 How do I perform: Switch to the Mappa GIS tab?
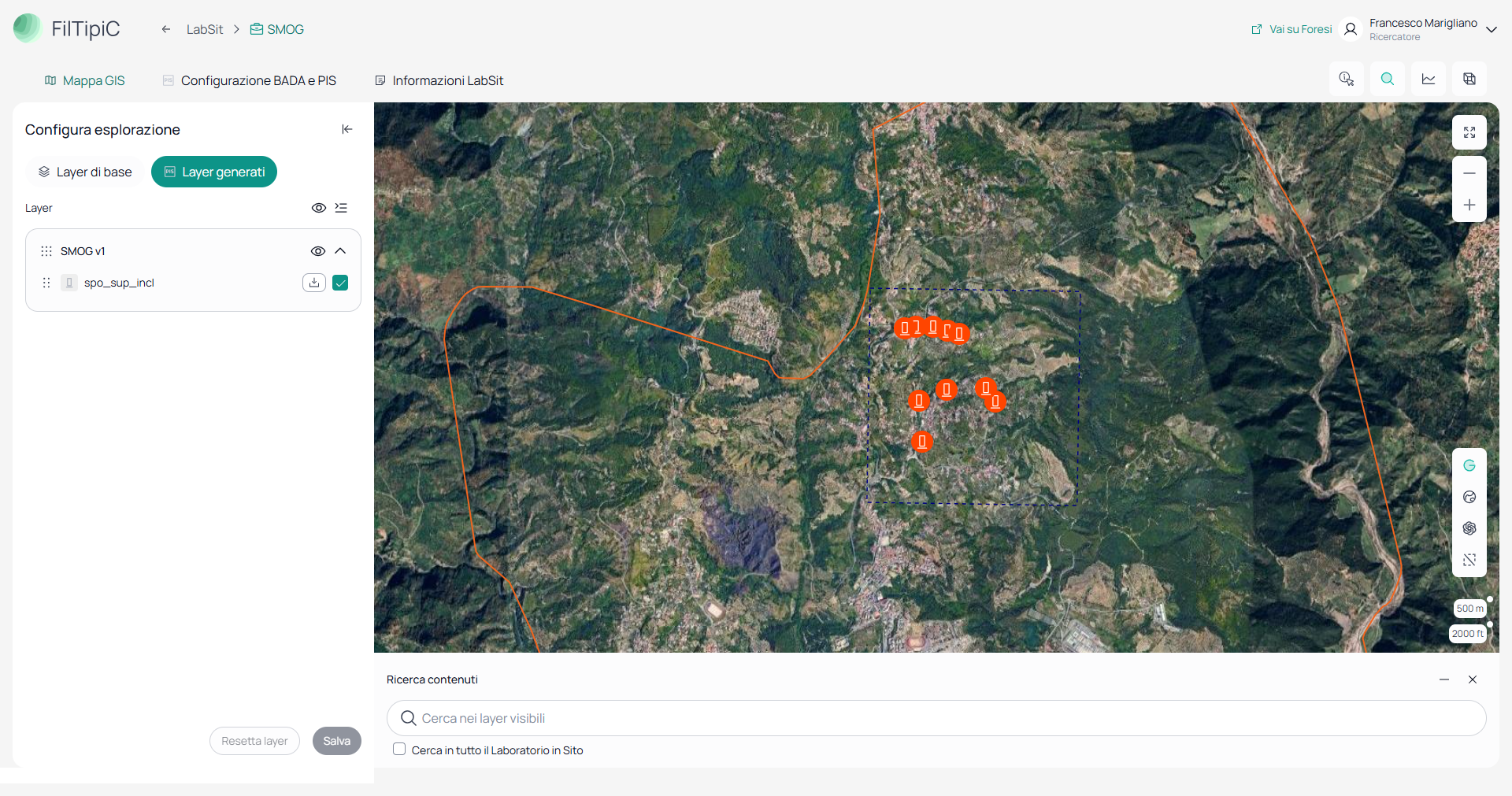tap(85, 80)
